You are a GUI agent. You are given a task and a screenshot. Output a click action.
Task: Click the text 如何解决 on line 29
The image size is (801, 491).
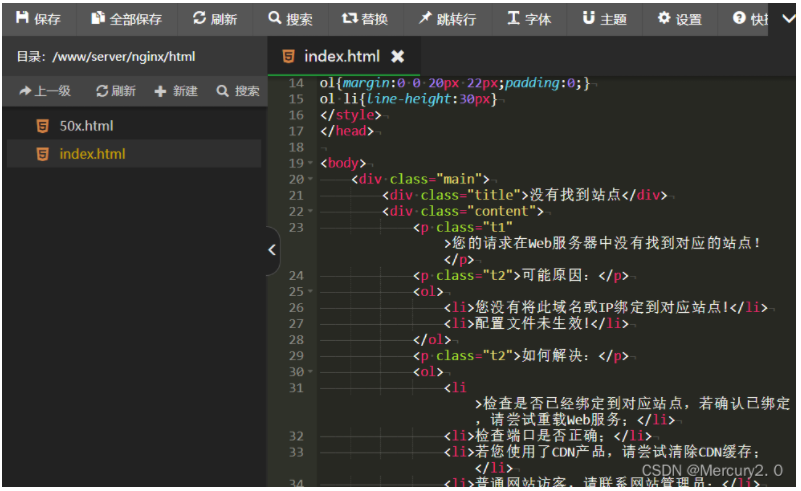pos(552,356)
